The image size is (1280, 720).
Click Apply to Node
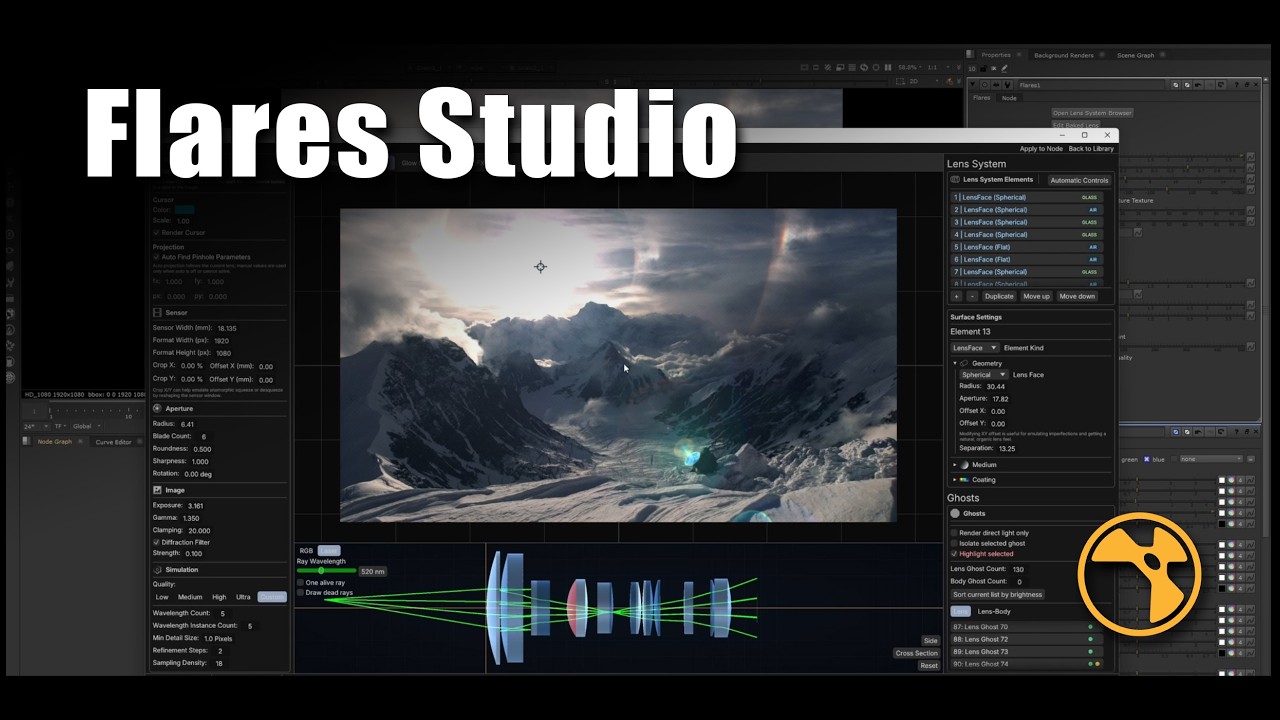click(1041, 149)
